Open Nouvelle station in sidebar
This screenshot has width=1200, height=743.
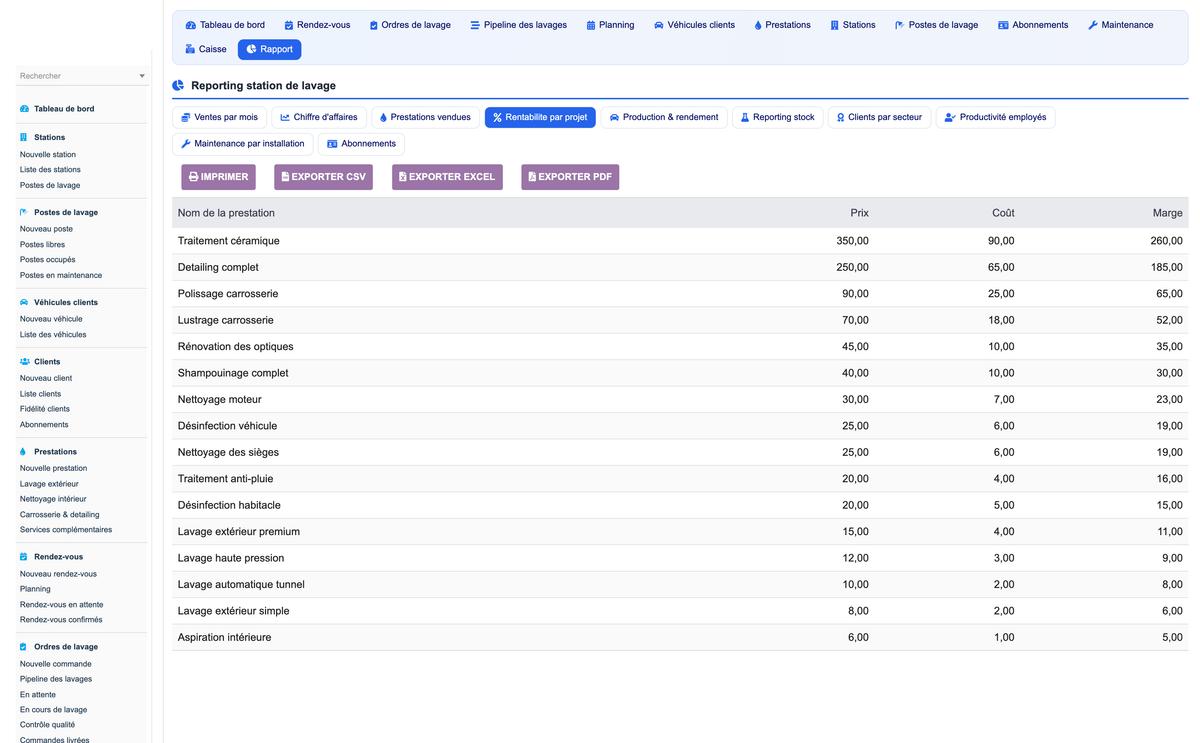(x=48, y=155)
